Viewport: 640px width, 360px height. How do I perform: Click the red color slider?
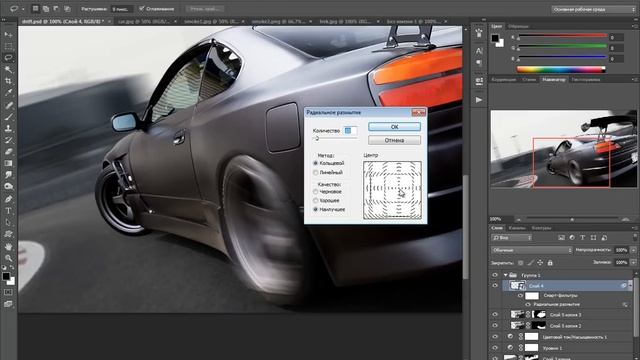[562, 37]
